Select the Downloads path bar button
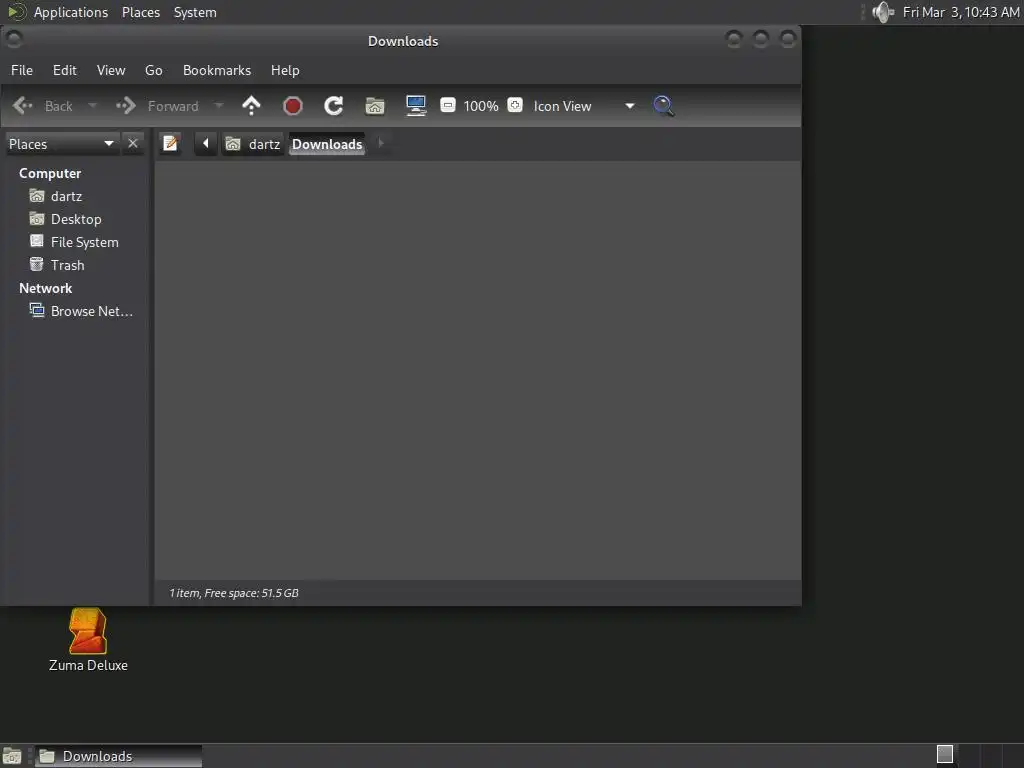 pos(327,144)
